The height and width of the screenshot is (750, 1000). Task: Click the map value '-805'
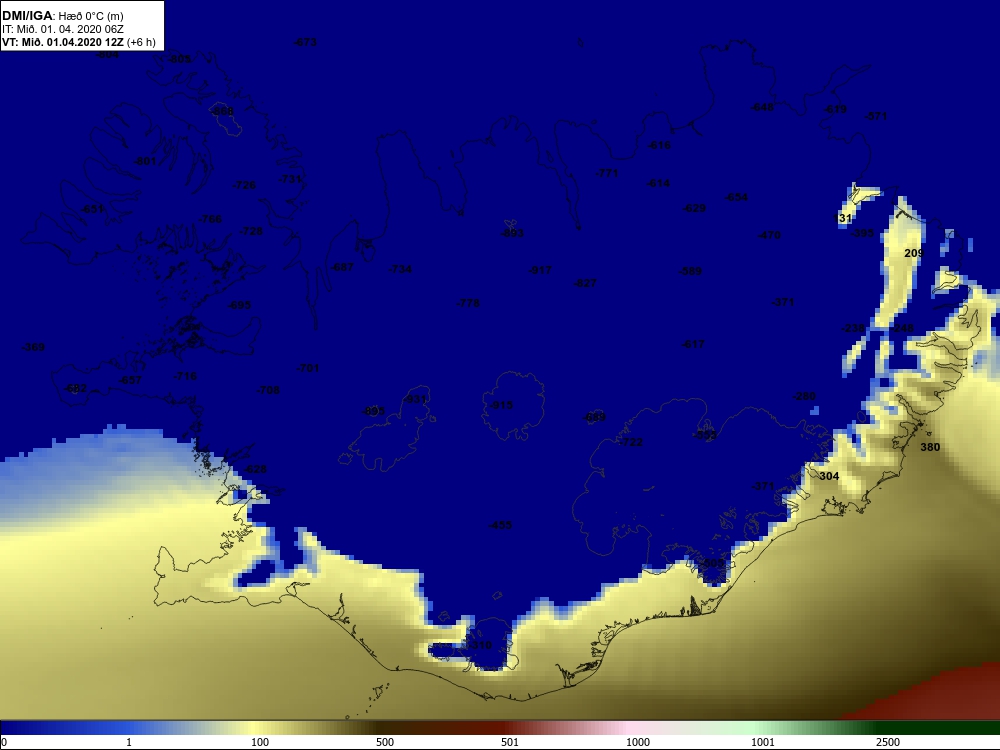[180, 59]
